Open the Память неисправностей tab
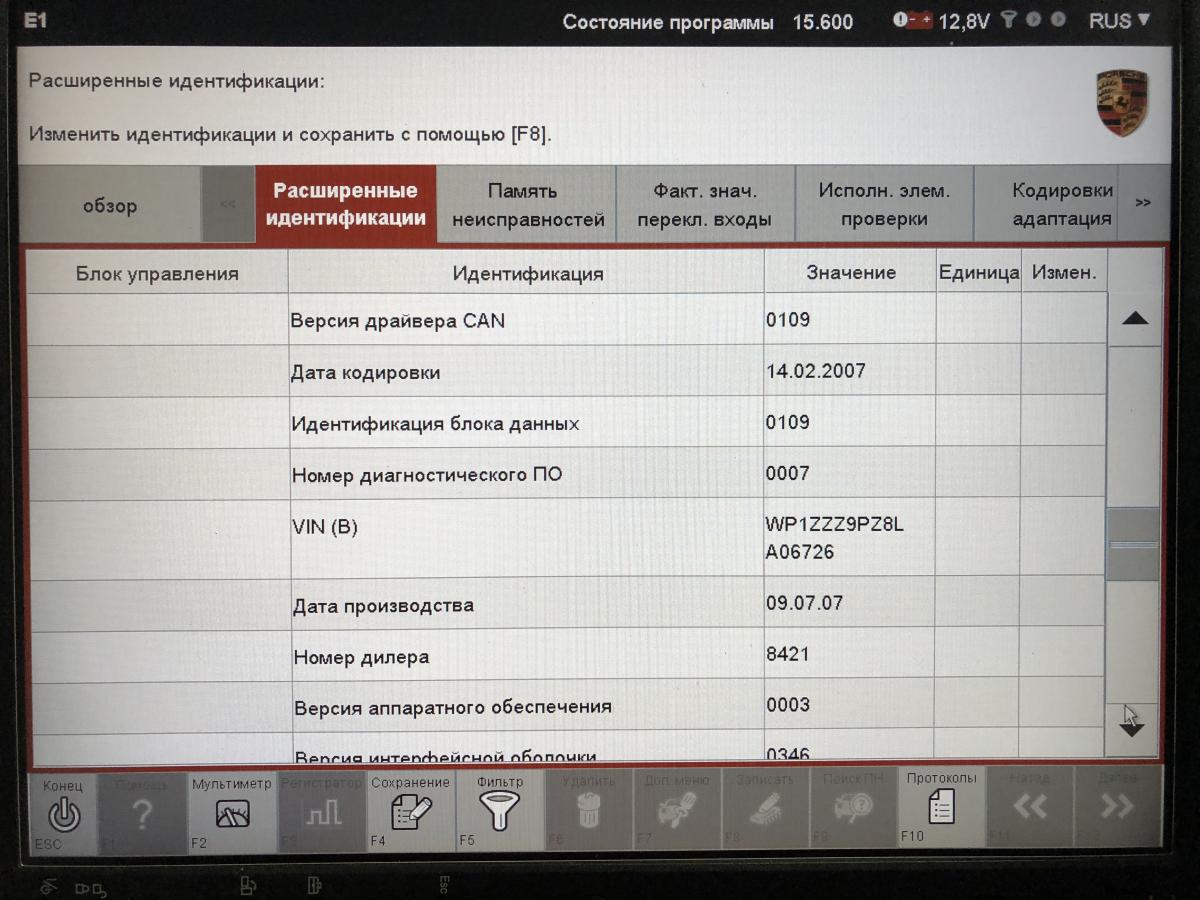 (x=528, y=205)
